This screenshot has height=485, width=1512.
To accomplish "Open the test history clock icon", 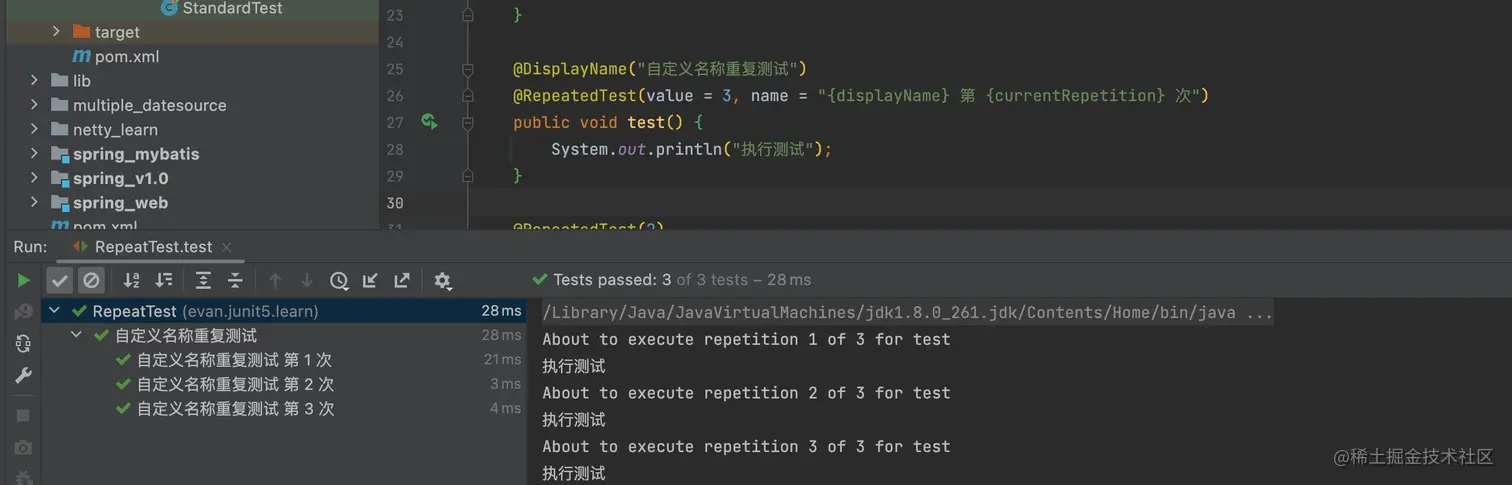I will coord(339,281).
